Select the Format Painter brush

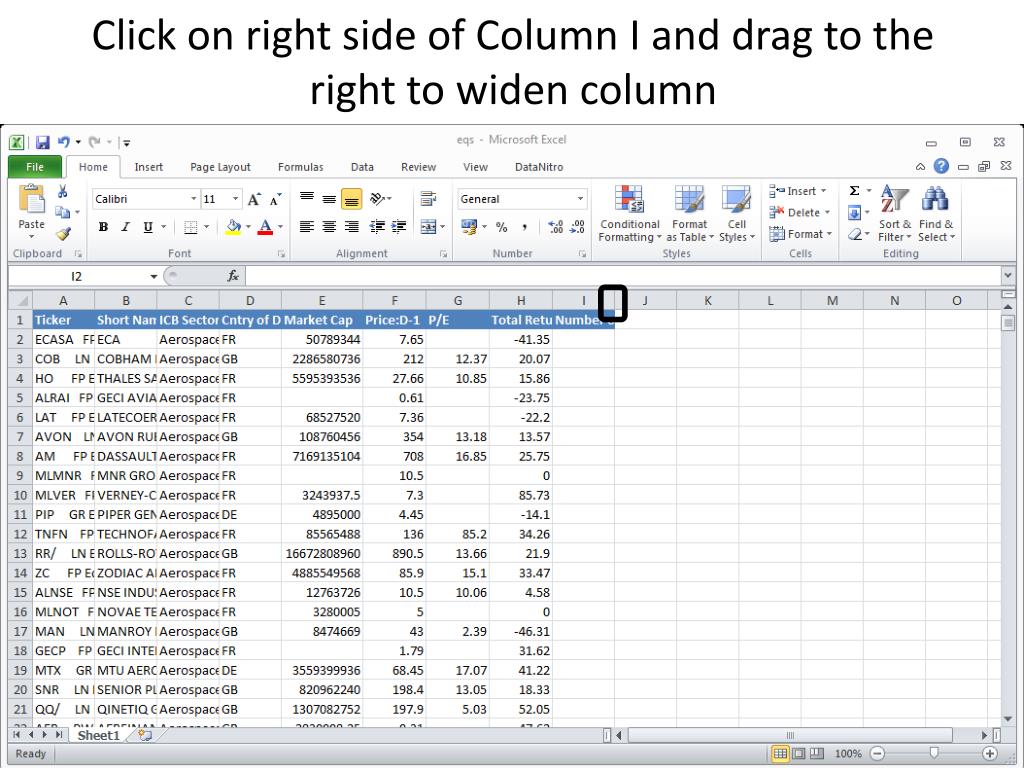click(63, 233)
